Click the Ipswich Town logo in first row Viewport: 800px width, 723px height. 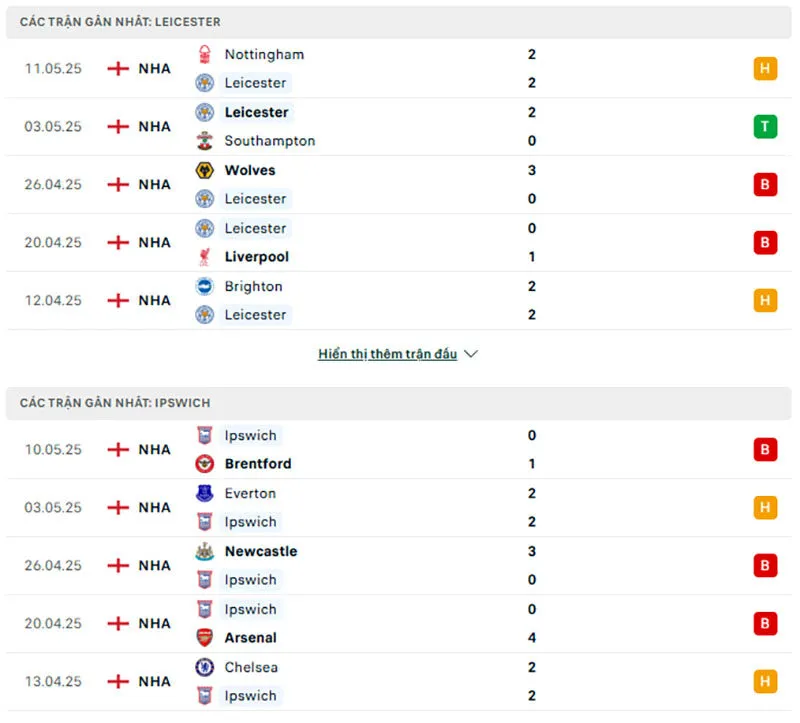coord(207,435)
